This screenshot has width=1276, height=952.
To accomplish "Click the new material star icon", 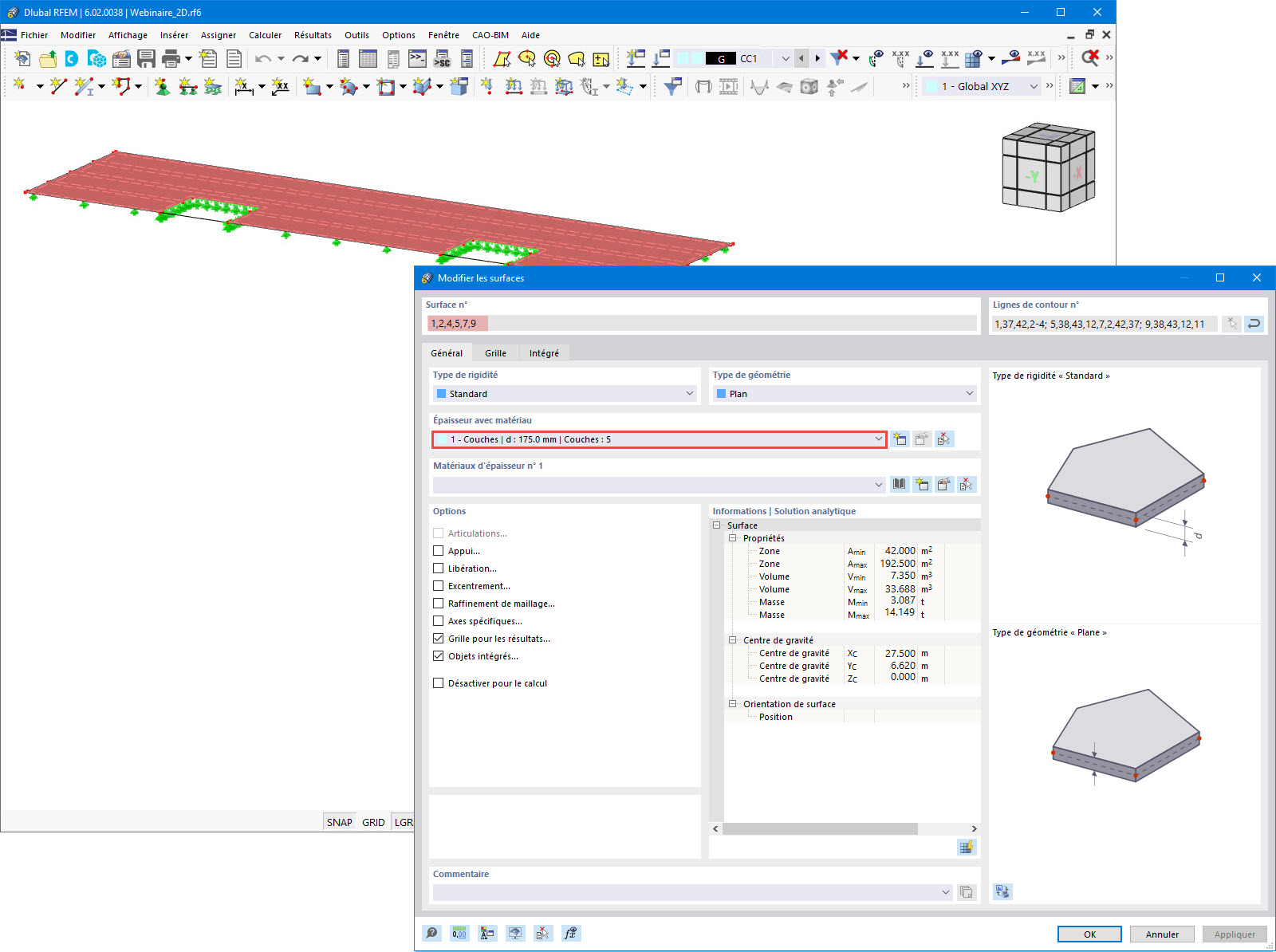I will pyautogui.click(x=922, y=485).
